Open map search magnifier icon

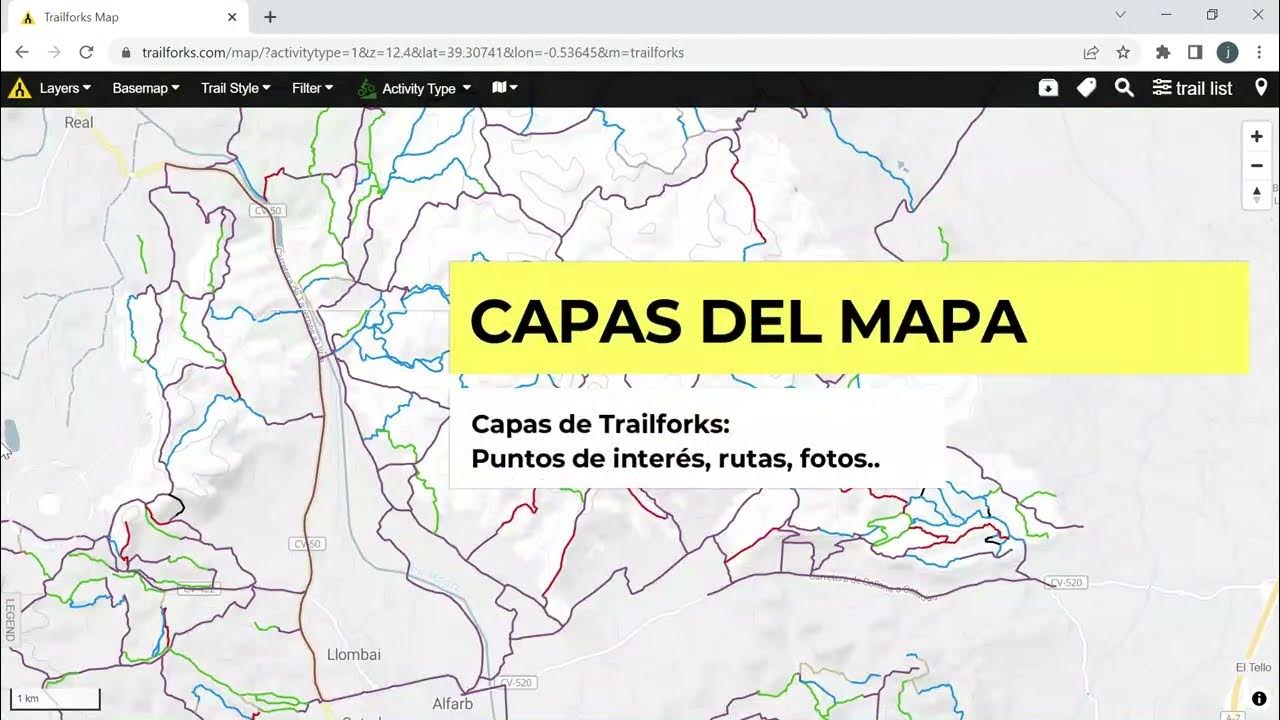(1124, 88)
